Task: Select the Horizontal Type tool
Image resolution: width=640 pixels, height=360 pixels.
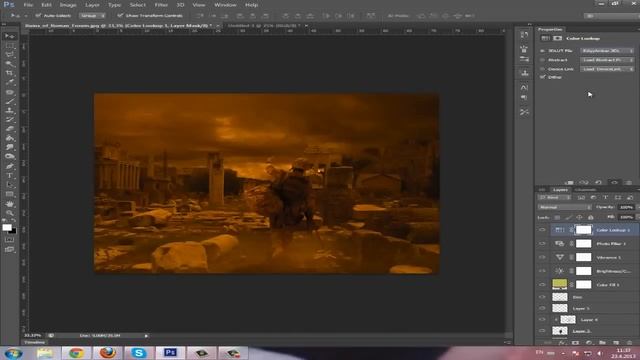Action: [x=9, y=176]
